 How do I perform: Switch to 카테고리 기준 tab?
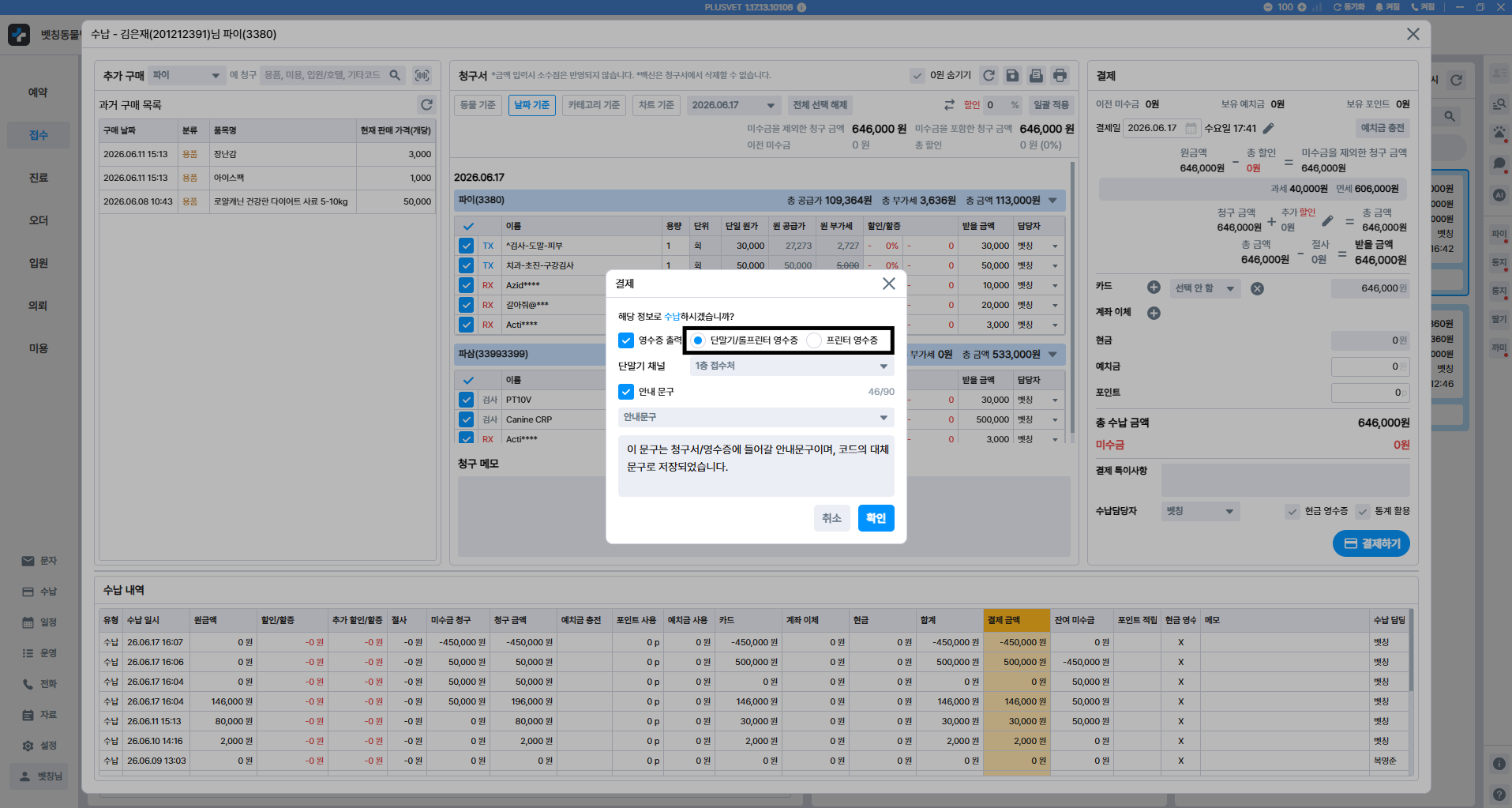(594, 105)
